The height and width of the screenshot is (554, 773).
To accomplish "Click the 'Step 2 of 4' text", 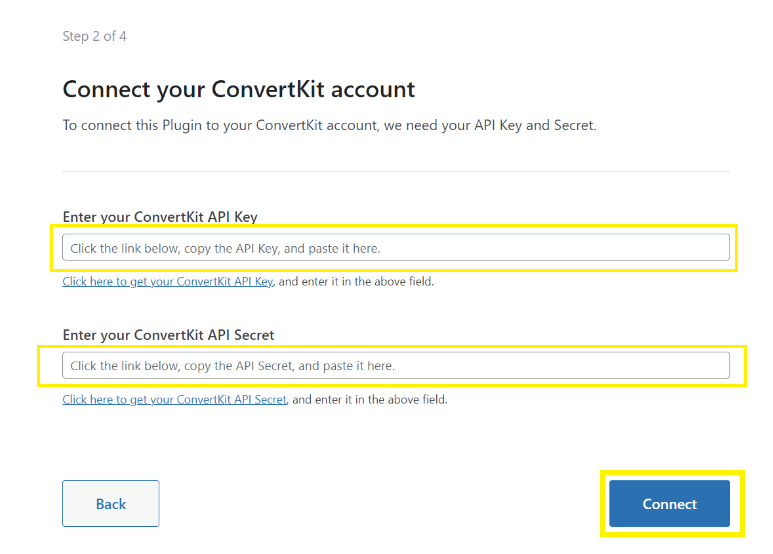I will [x=94, y=36].
